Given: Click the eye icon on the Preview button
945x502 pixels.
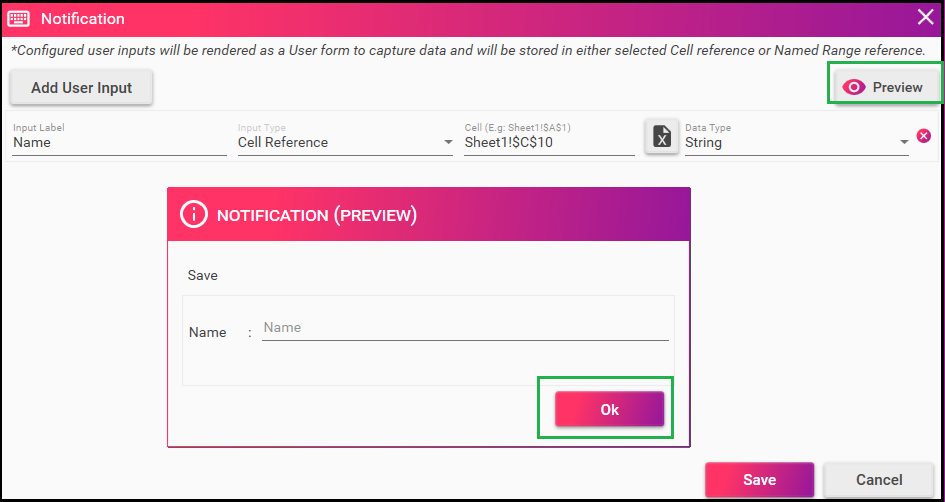Looking at the screenshot, I should pos(853,87).
